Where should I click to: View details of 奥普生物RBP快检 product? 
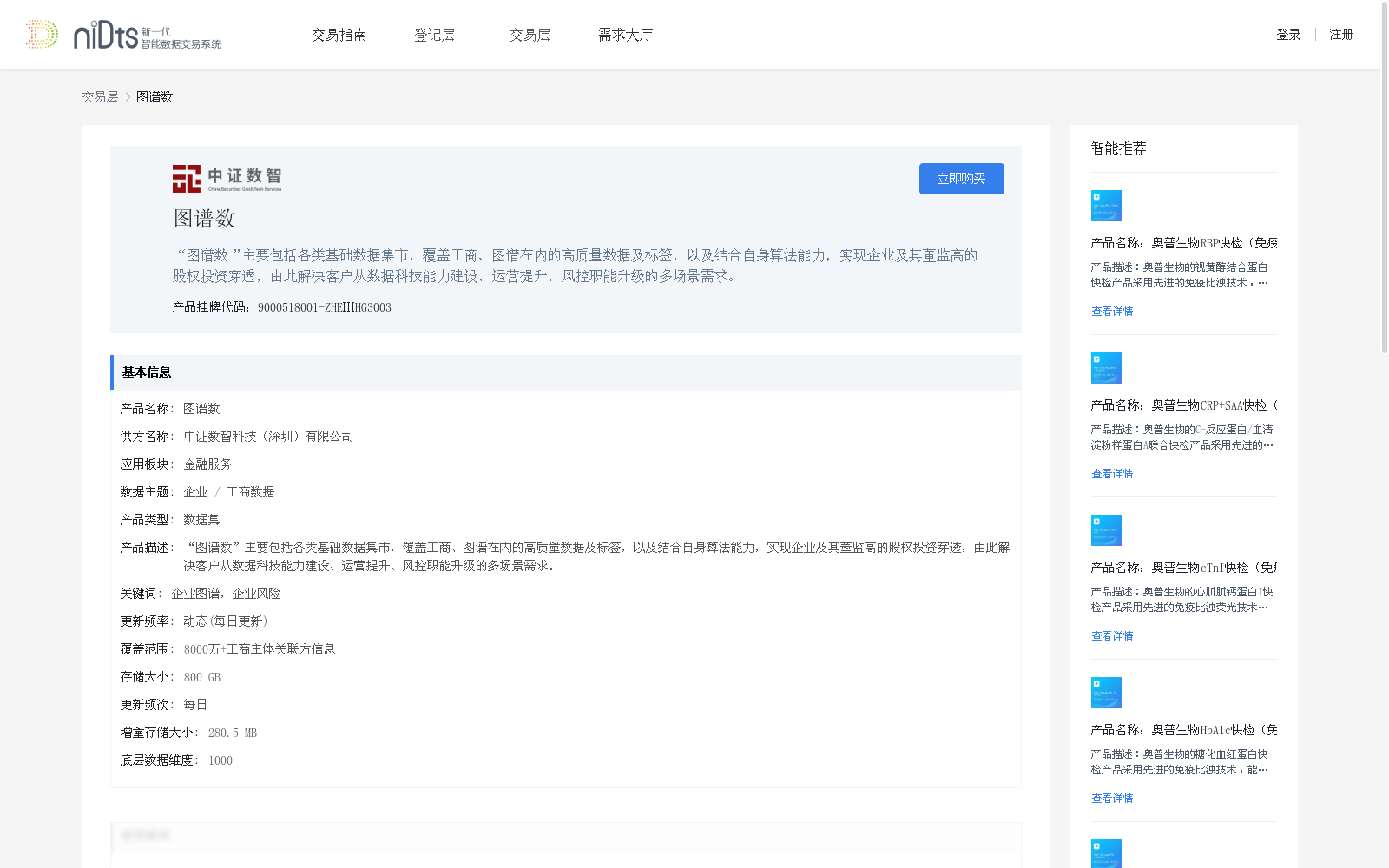(1112, 312)
